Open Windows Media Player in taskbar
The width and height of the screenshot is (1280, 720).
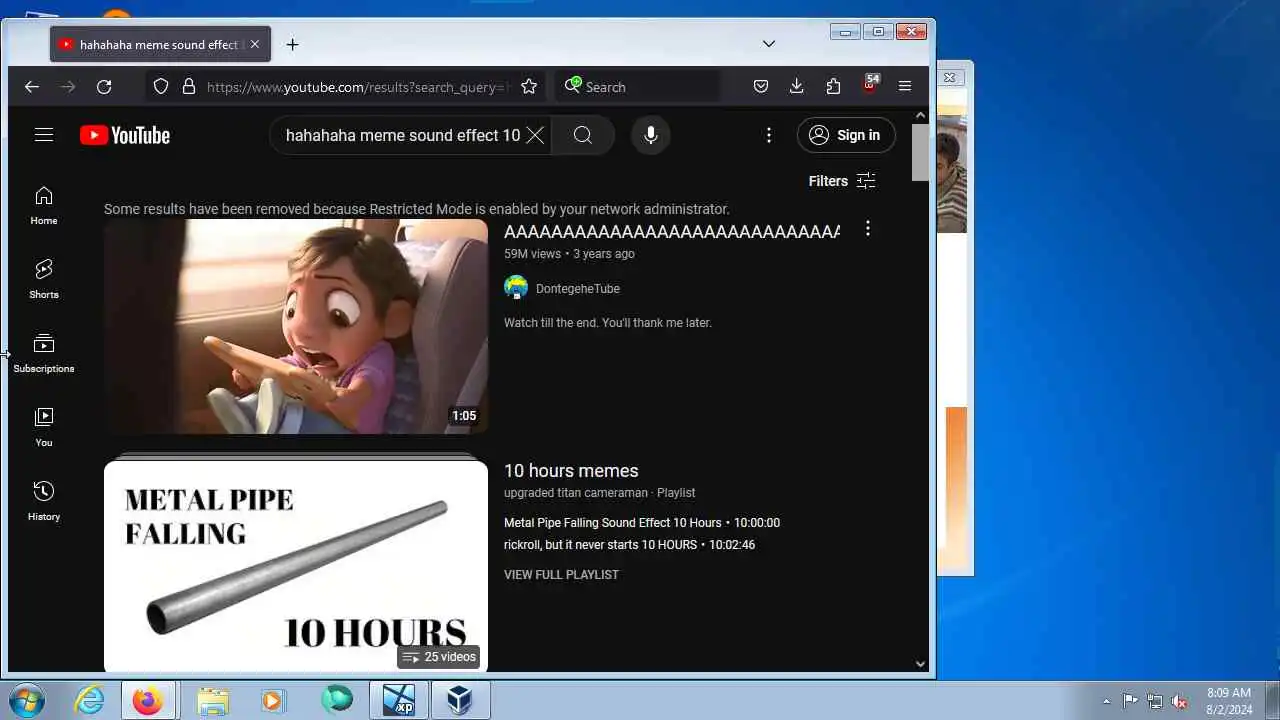click(273, 700)
